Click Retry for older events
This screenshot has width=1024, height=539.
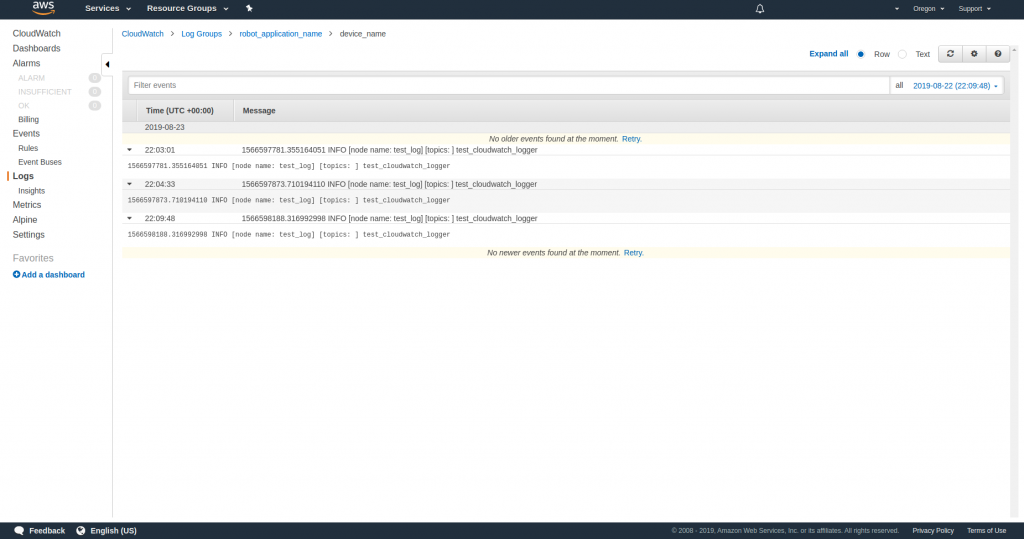click(632, 139)
